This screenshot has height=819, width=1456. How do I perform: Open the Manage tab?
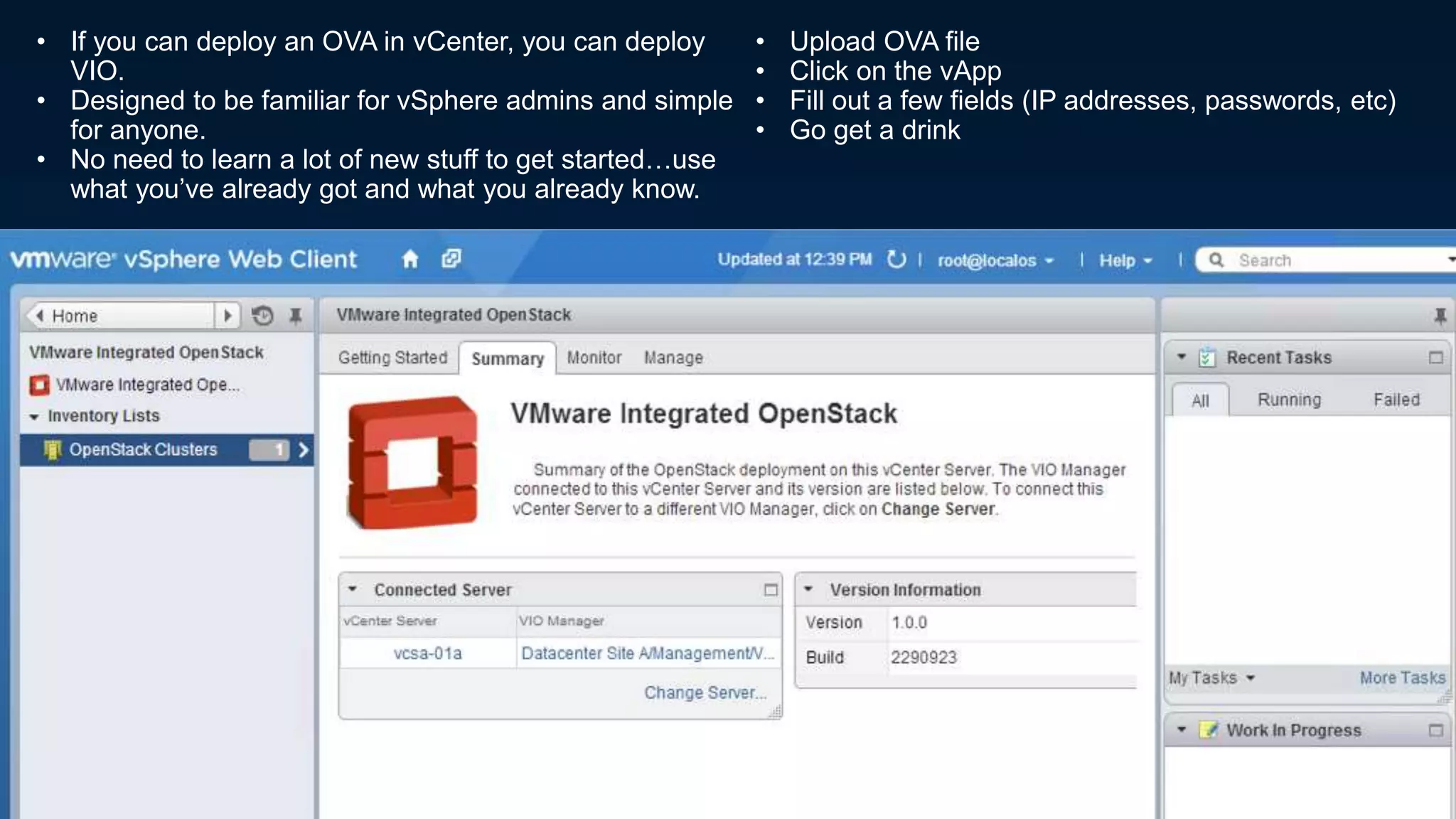coord(673,358)
